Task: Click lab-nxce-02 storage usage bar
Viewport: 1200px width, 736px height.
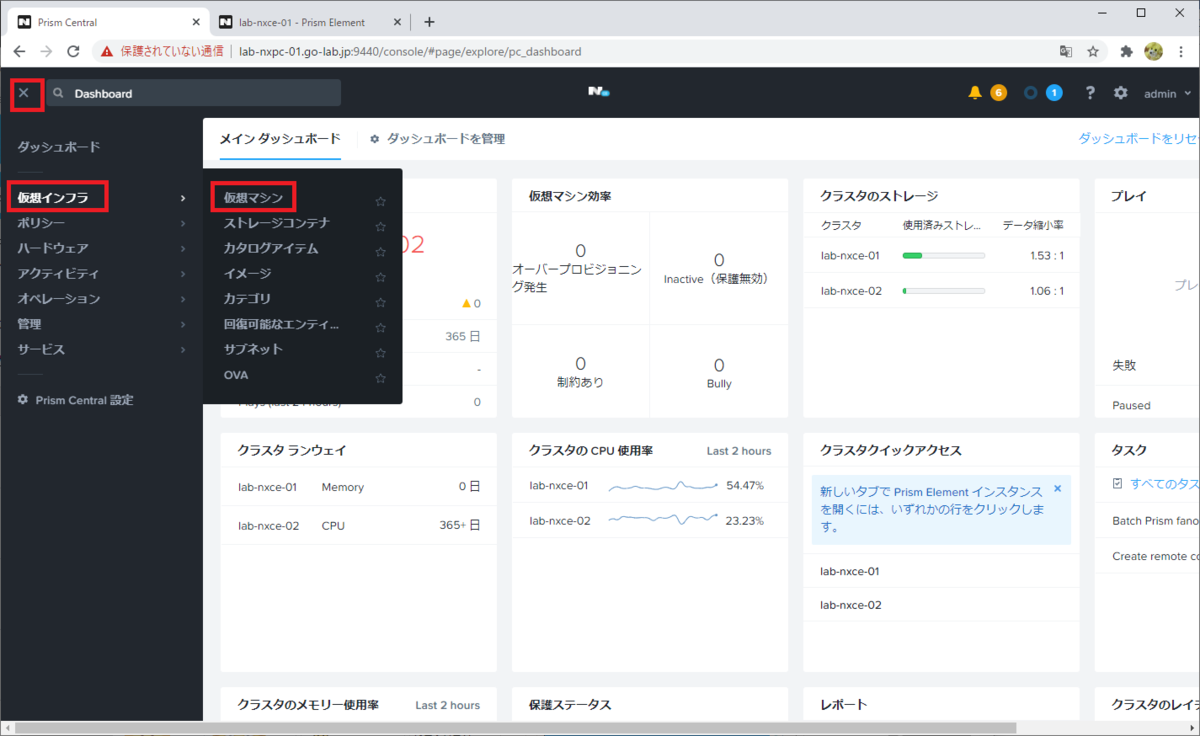Action: (x=943, y=291)
